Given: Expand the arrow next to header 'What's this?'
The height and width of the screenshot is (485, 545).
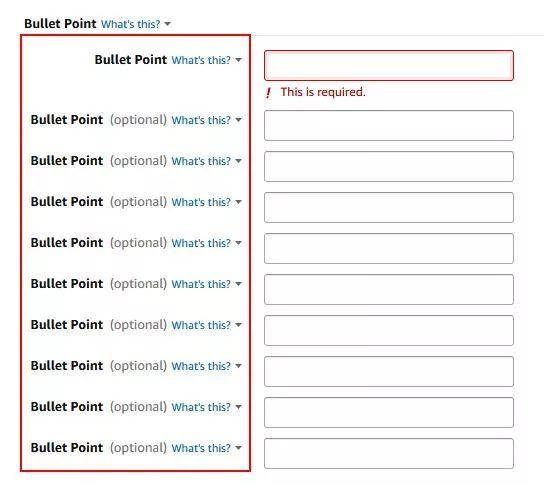Looking at the screenshot, I should tap(168, 24).
